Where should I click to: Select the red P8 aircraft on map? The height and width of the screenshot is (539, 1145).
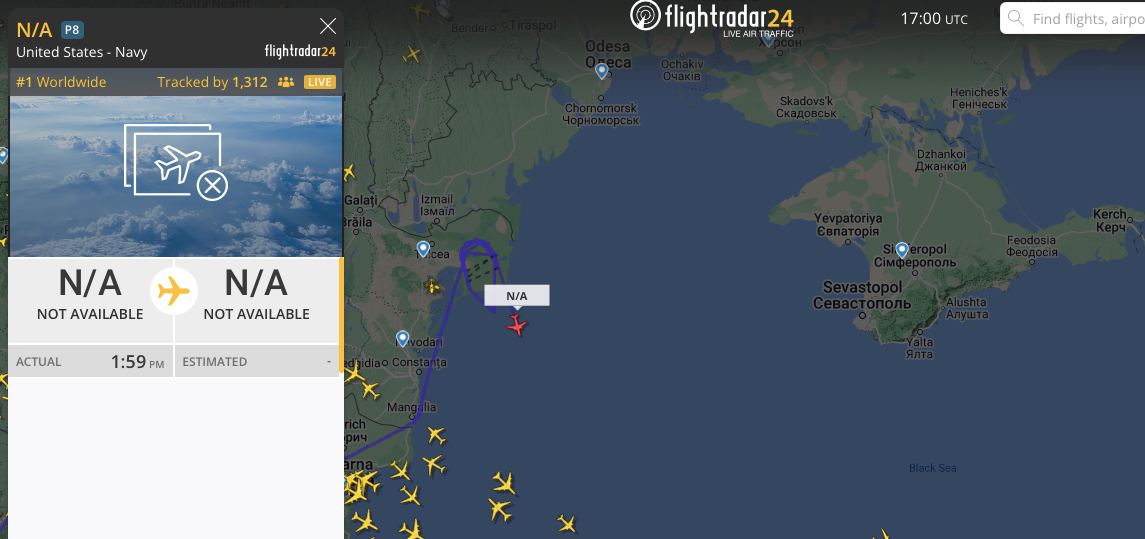517,324
